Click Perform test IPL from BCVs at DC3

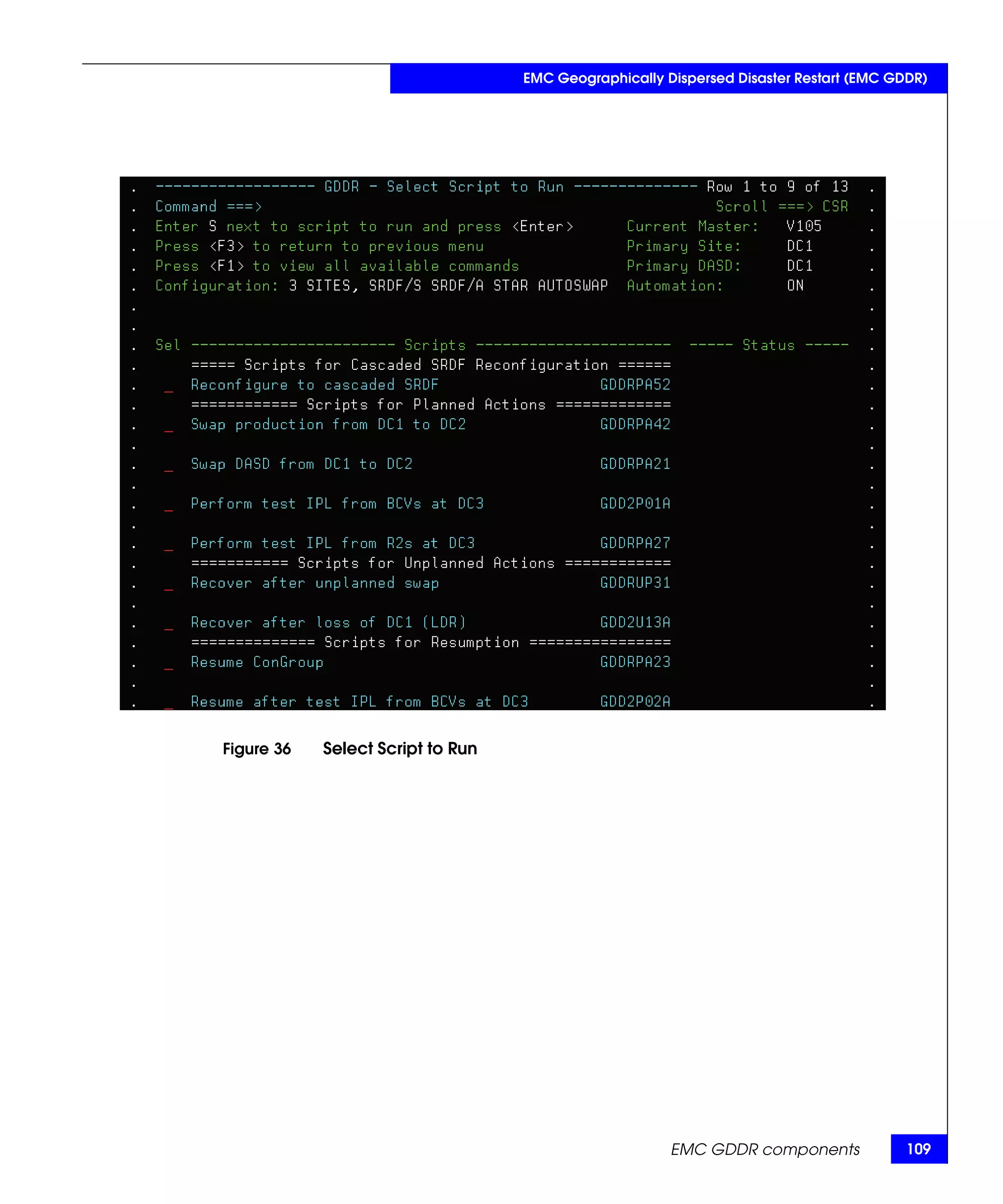(x=337, y=504)
